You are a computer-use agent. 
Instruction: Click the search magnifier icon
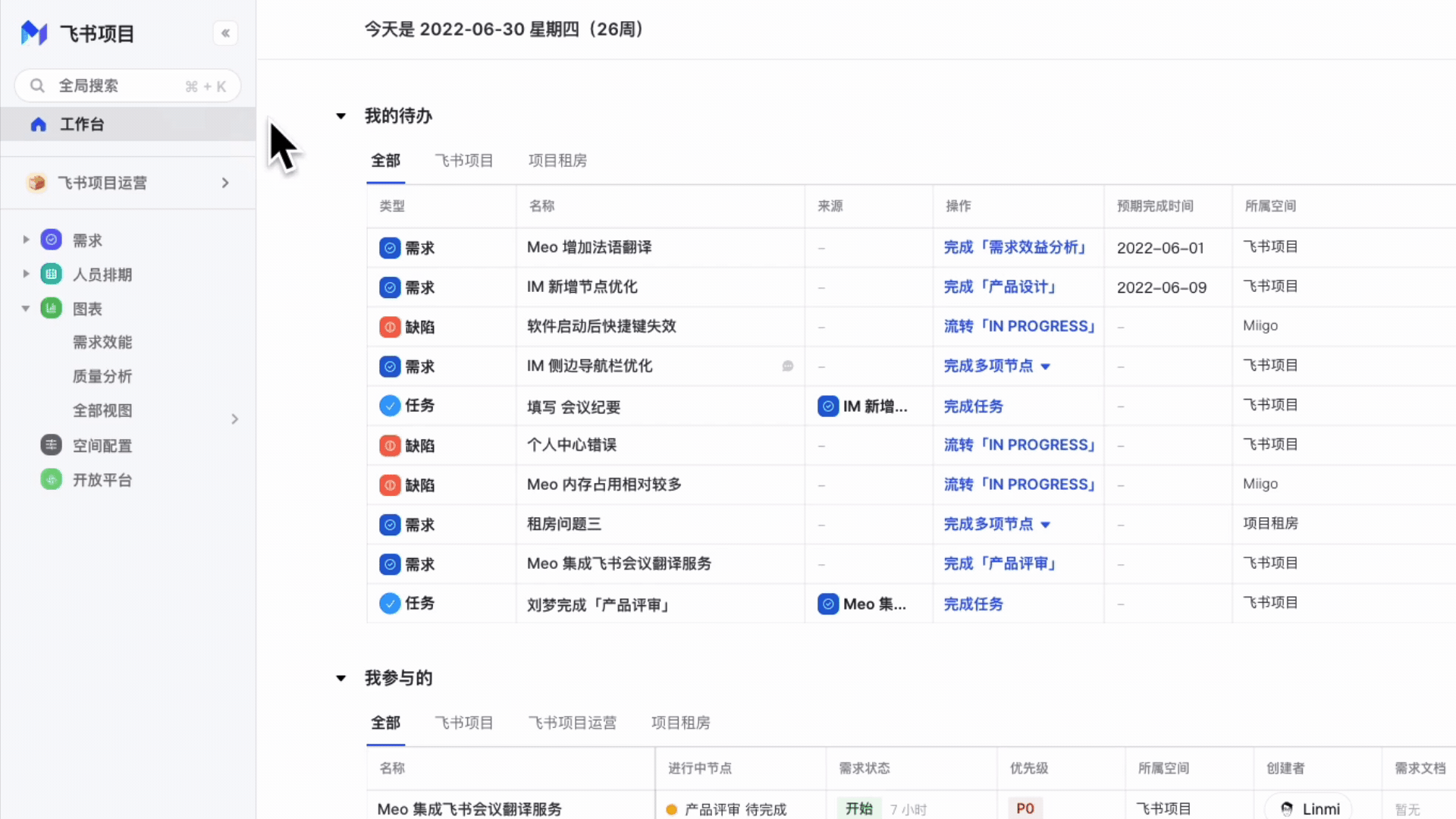click(x=37, y=86)
